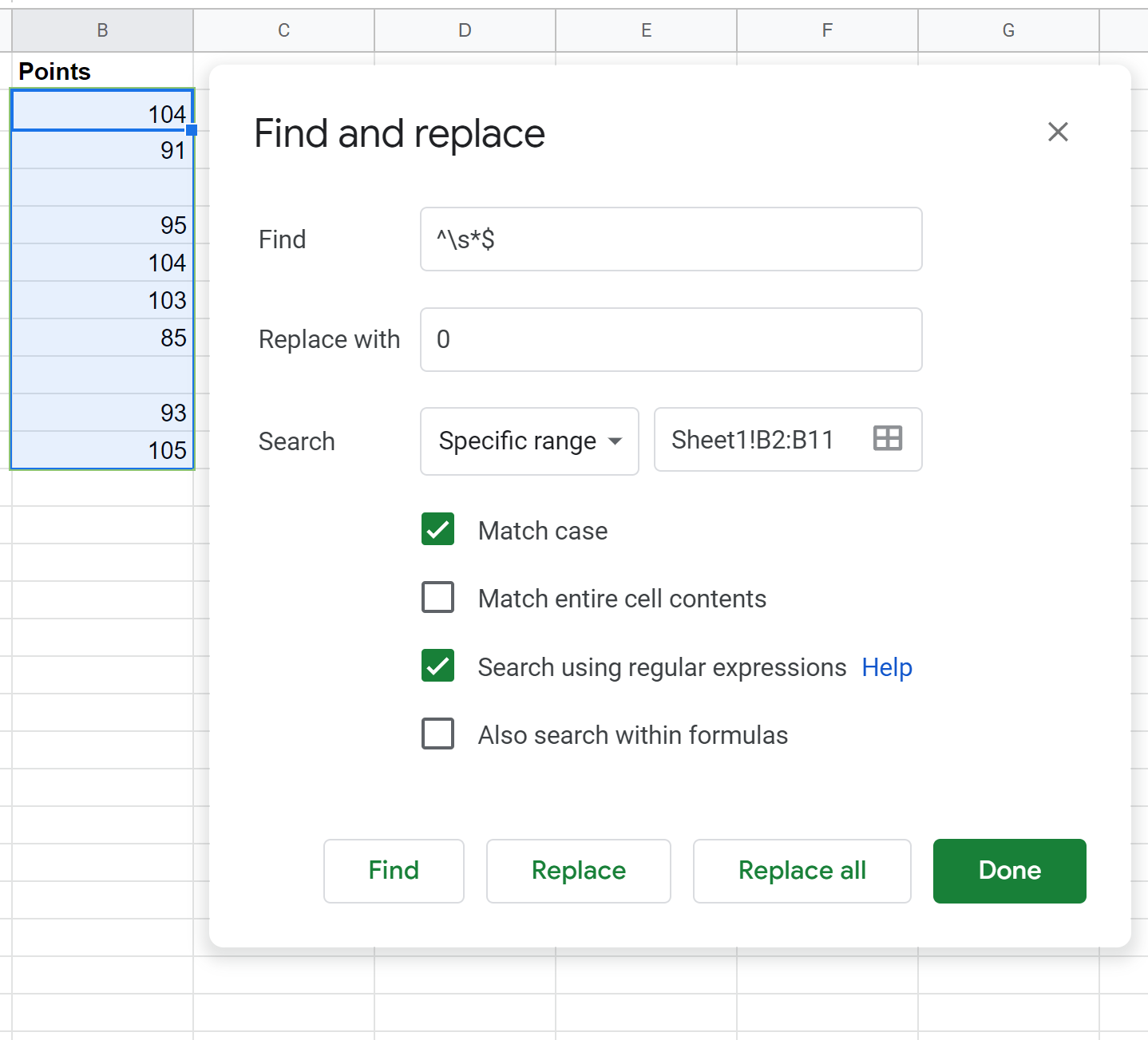The width and height of the screenshot is (1148, 1040).
Task: Check Also search within formulas
Action: [x=437, y=734]
